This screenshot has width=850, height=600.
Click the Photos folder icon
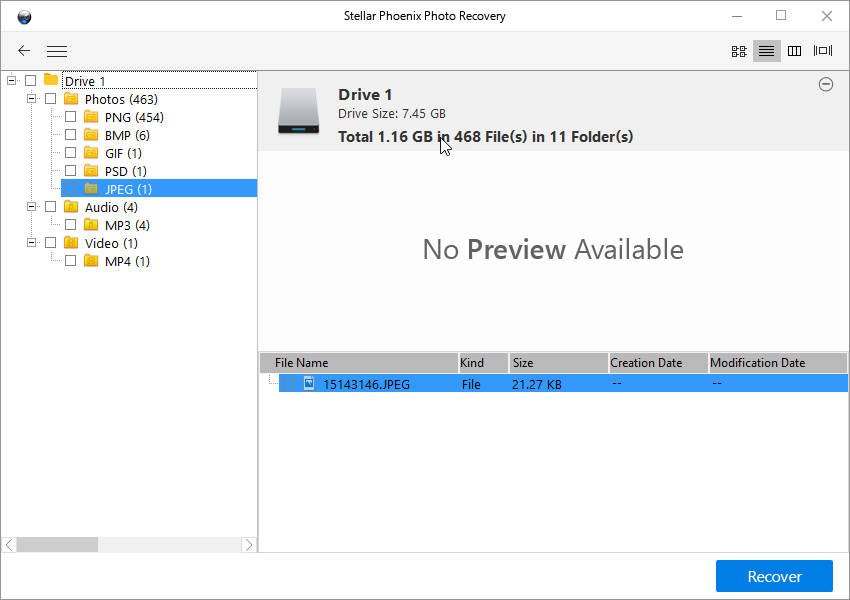(71, 99)
